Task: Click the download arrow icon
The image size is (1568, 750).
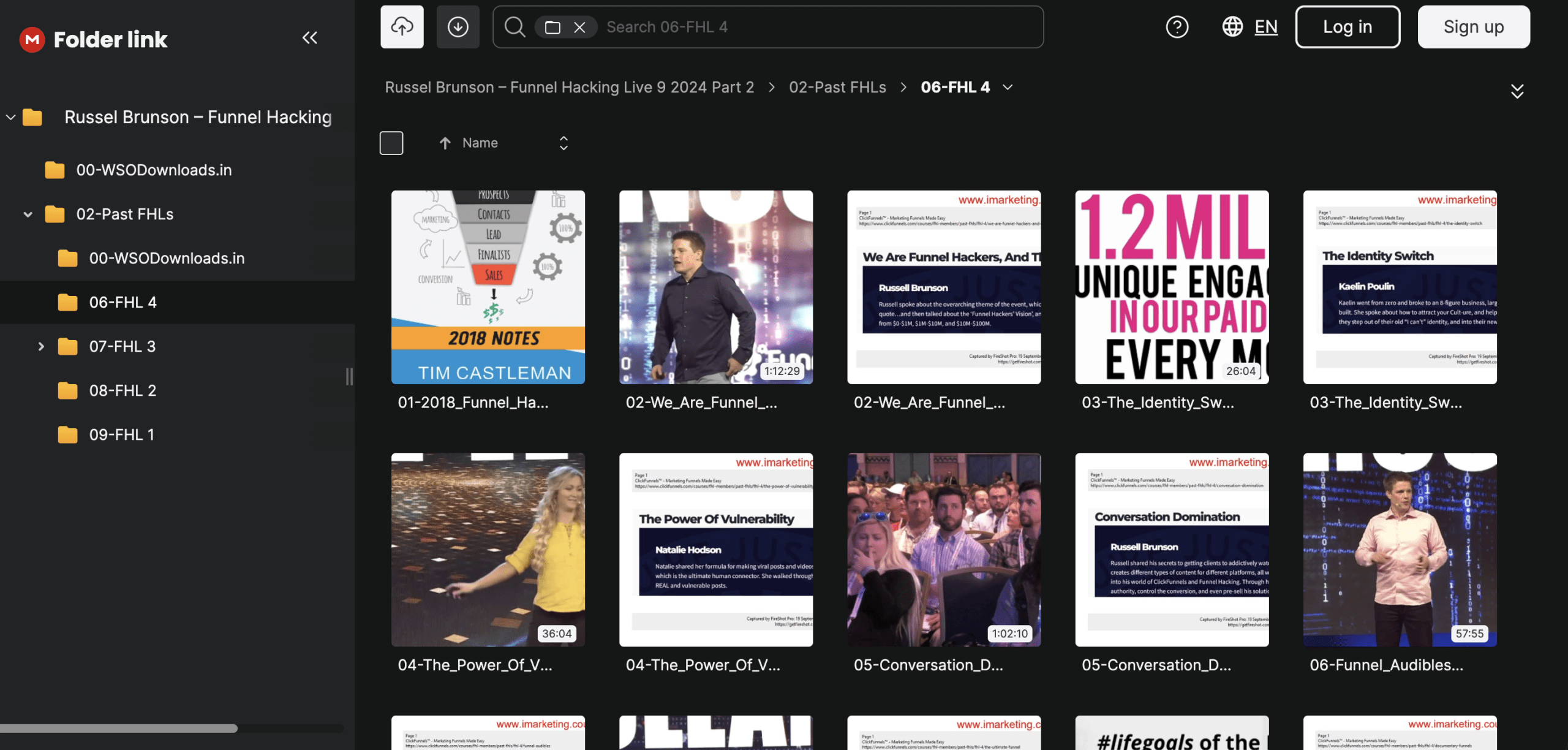Action: (458, 27)
